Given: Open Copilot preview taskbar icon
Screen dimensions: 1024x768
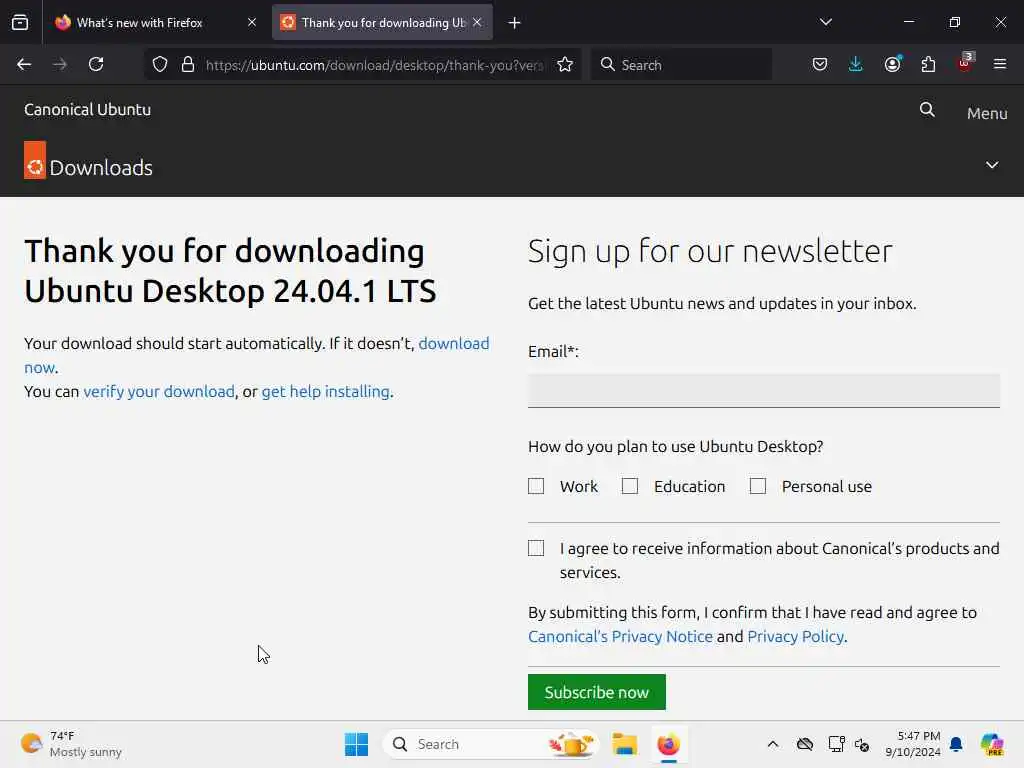Looking at the screenshot, I should 992,744.
